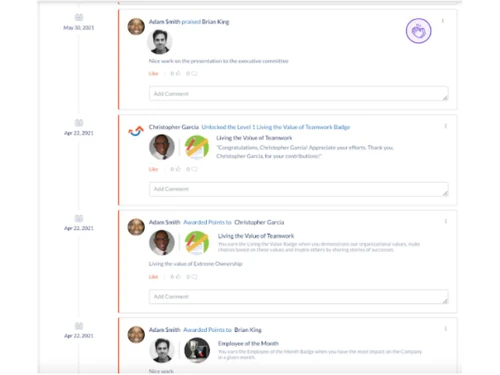Click the 'Living the value of Extreme Ownership' text
Viewport: 500px width, 375px height.
pyautogui.click(x=195, y=264)
